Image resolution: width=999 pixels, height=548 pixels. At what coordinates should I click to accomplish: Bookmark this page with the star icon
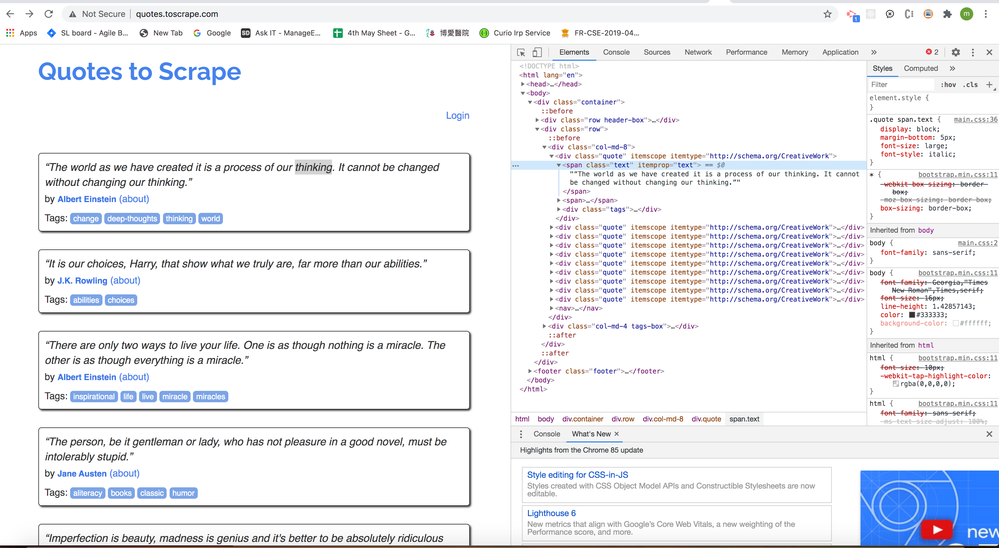point(828,14)
